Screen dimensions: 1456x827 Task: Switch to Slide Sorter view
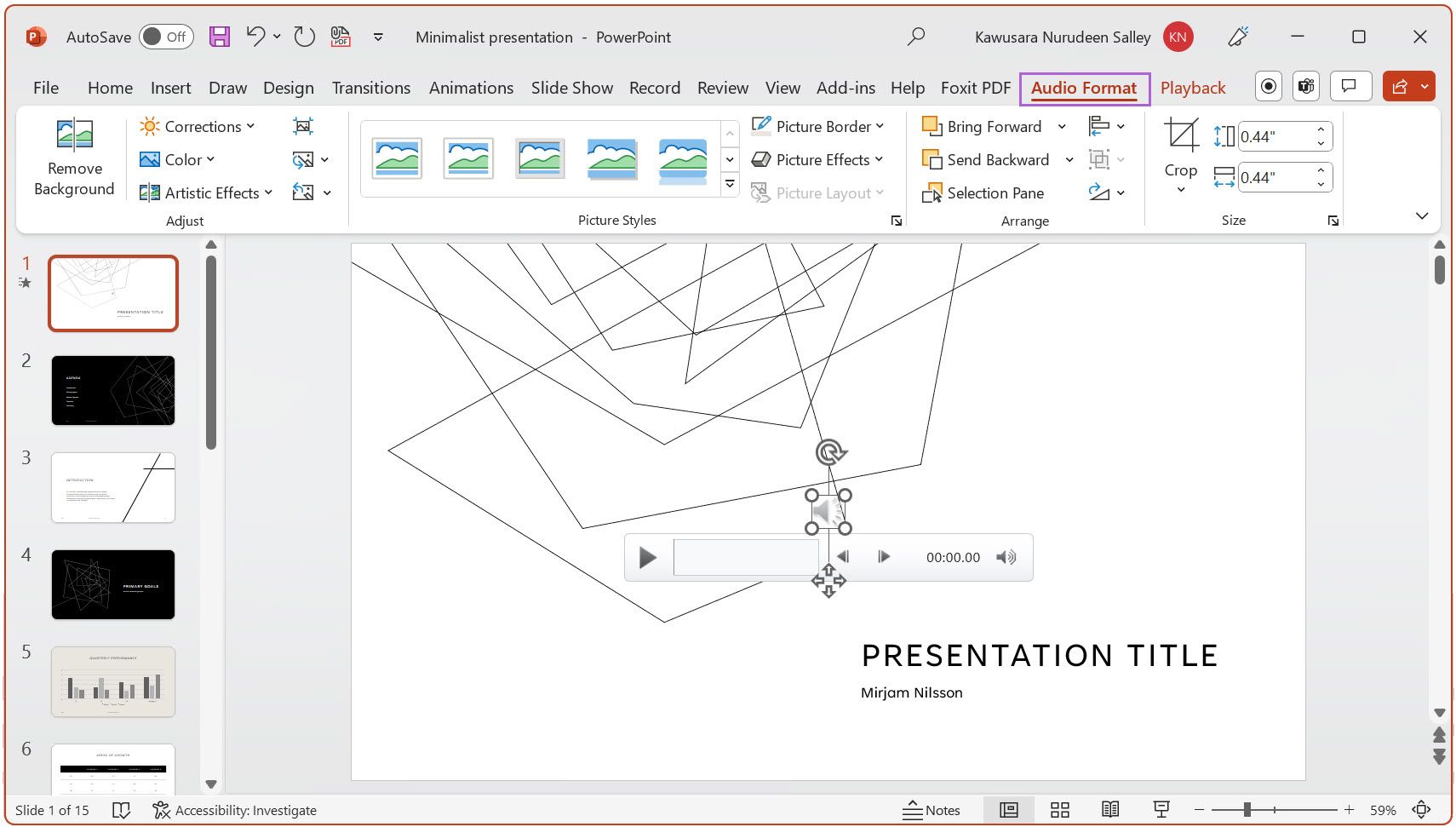[x=1060, y=810]
